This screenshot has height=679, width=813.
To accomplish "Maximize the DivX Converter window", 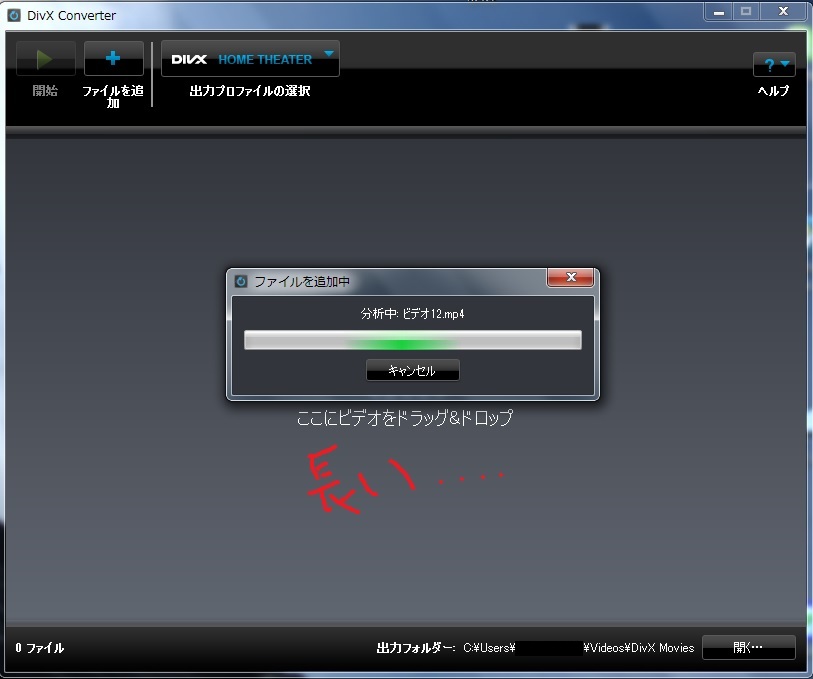I will coord(746,12).
